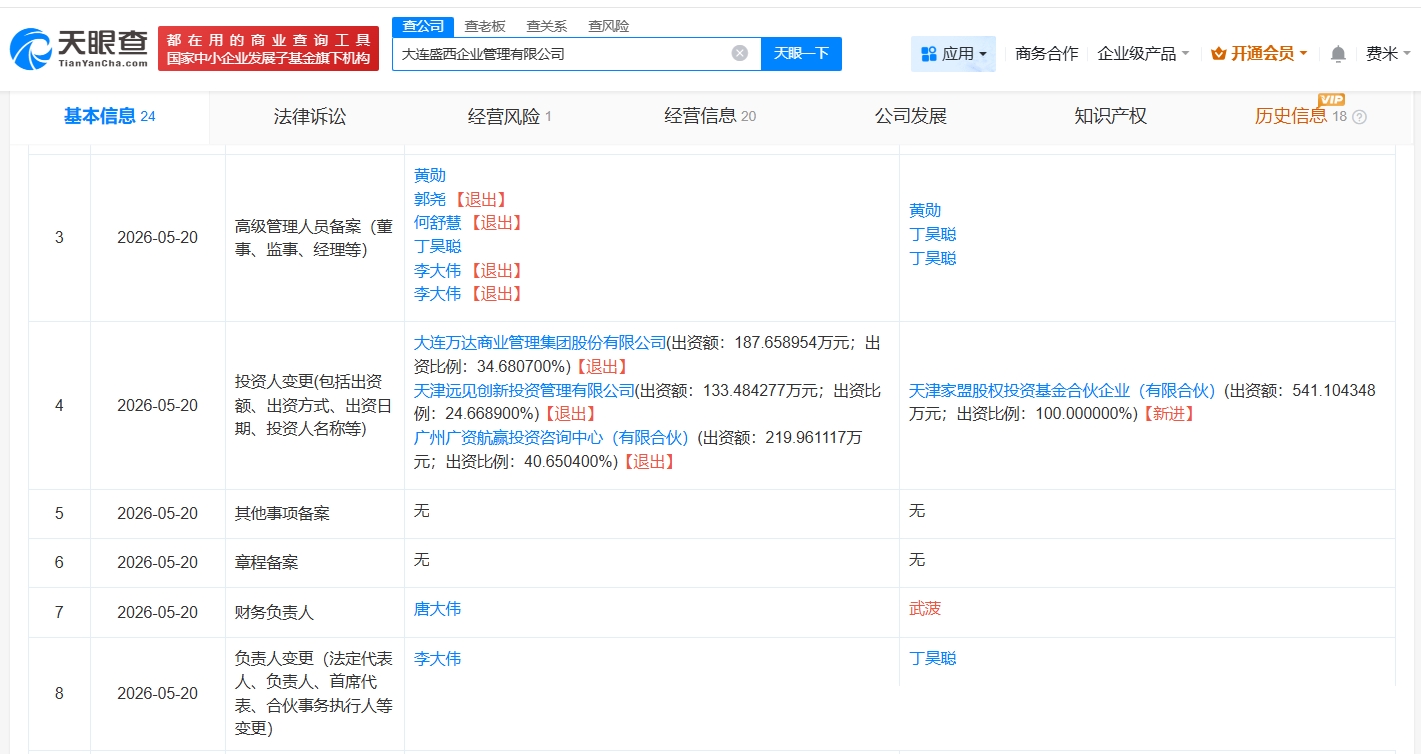This screenshot has height=754, width=1421.
Task: Click the TianYanCha logo
Action: pyautogui.click(x=79, y=48)
